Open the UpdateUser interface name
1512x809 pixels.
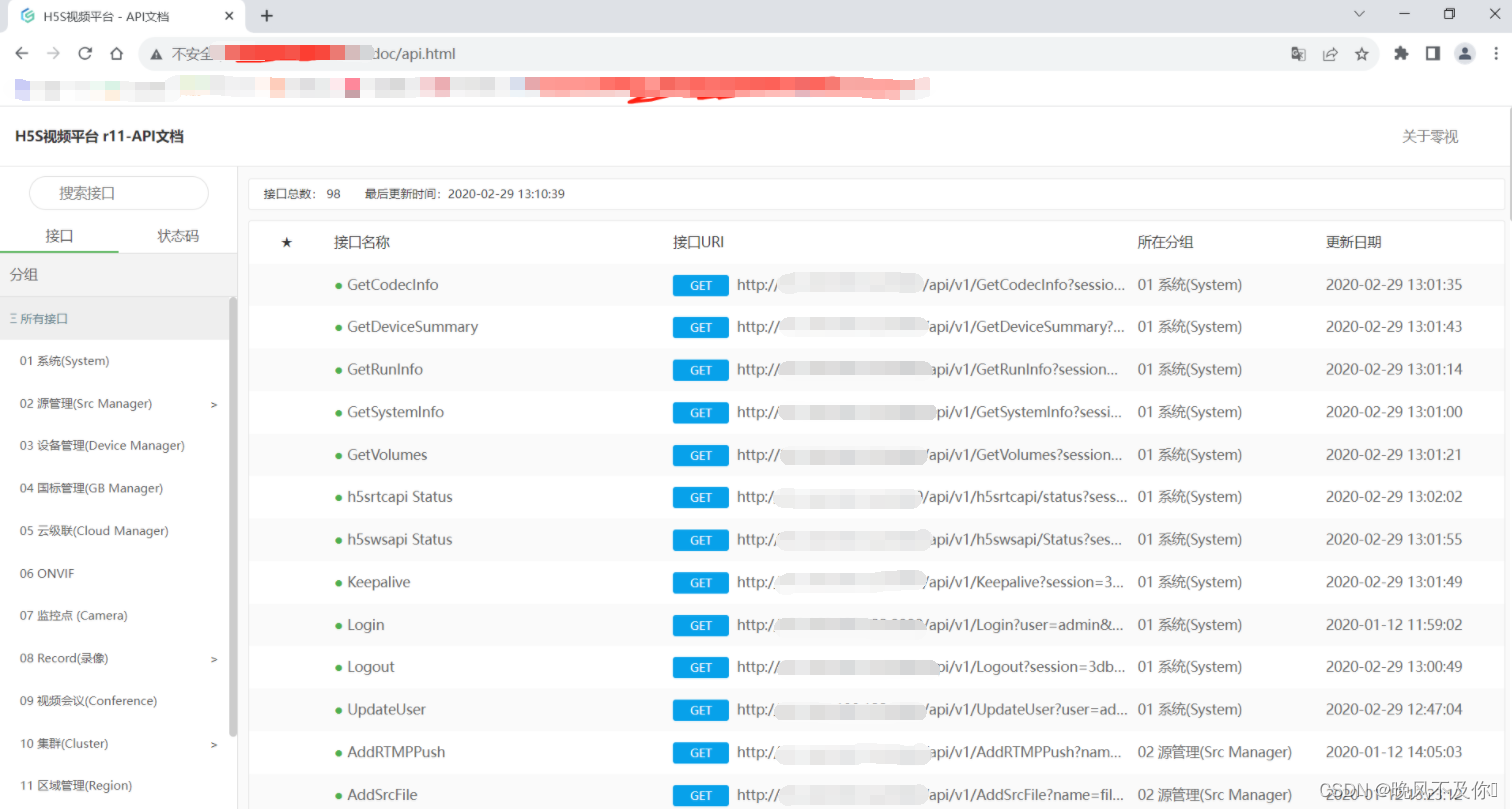[386, 710]
